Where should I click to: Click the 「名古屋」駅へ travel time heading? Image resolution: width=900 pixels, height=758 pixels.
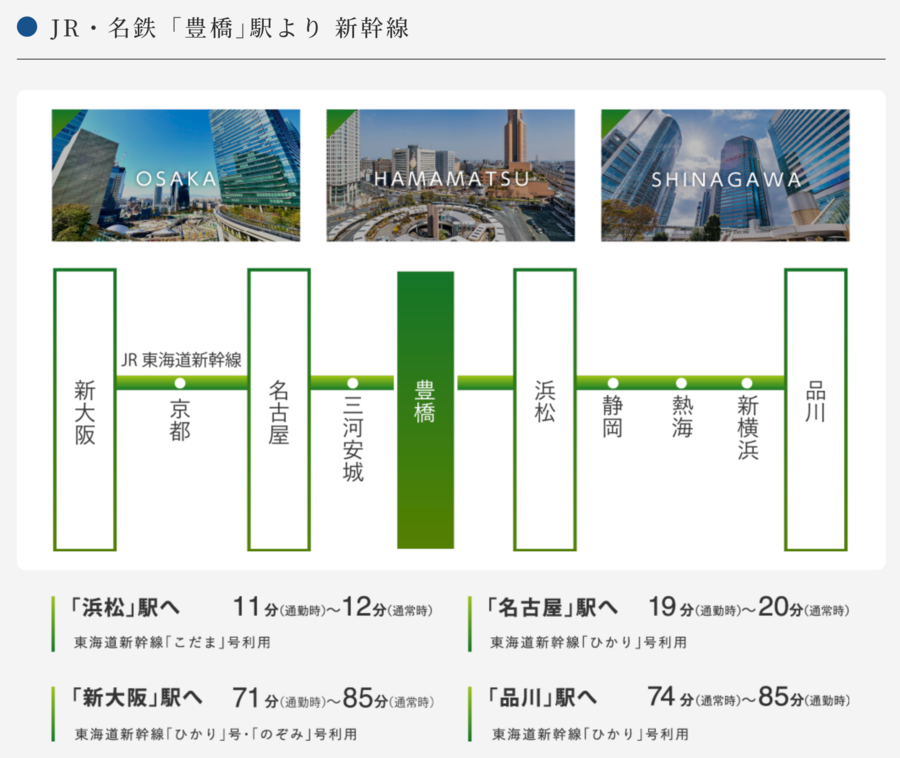[552, 608]
